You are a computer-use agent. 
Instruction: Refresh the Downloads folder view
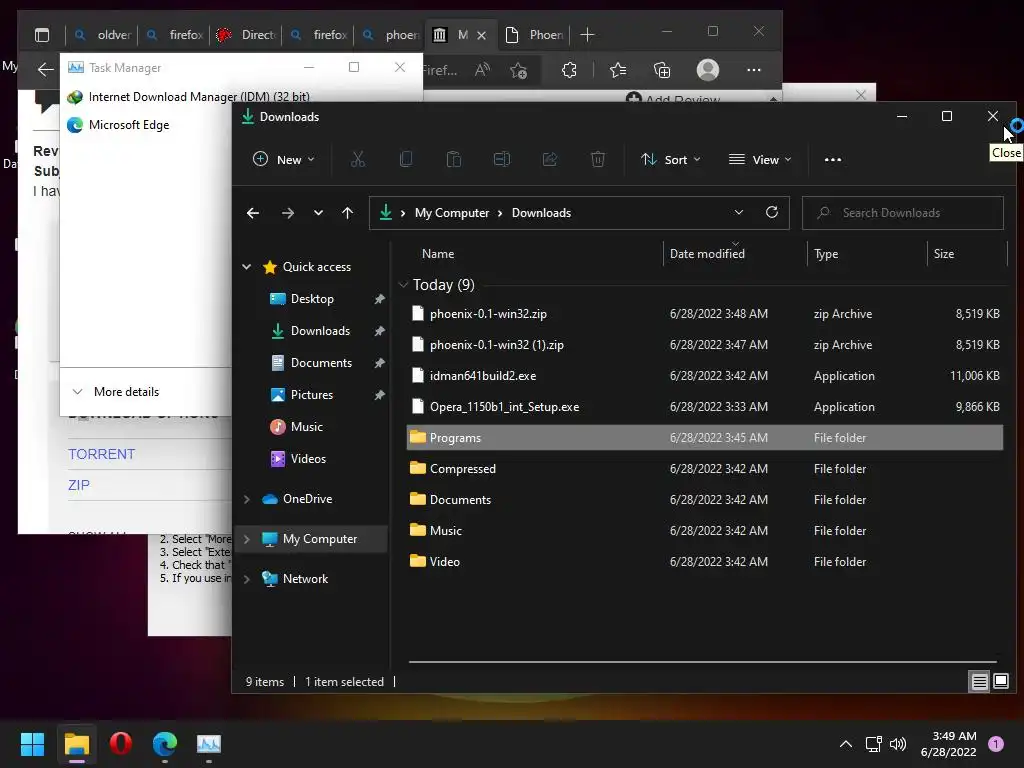pyautogui.click(x=772, y=212)
